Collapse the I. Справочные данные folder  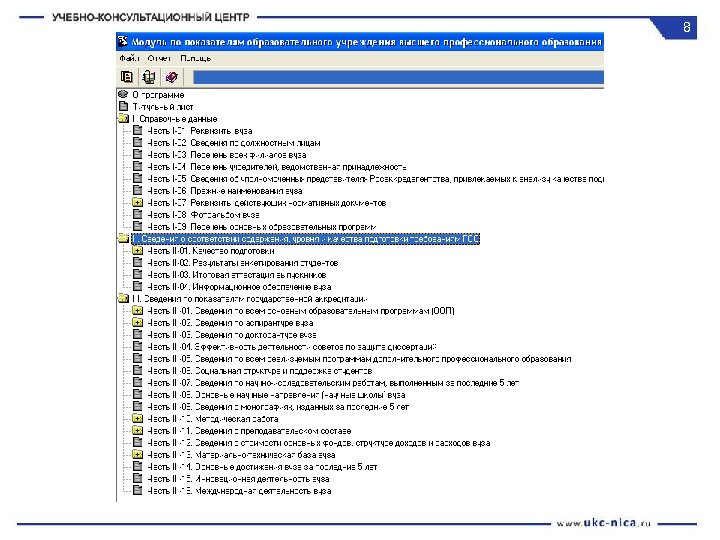[x=124, y=118]
